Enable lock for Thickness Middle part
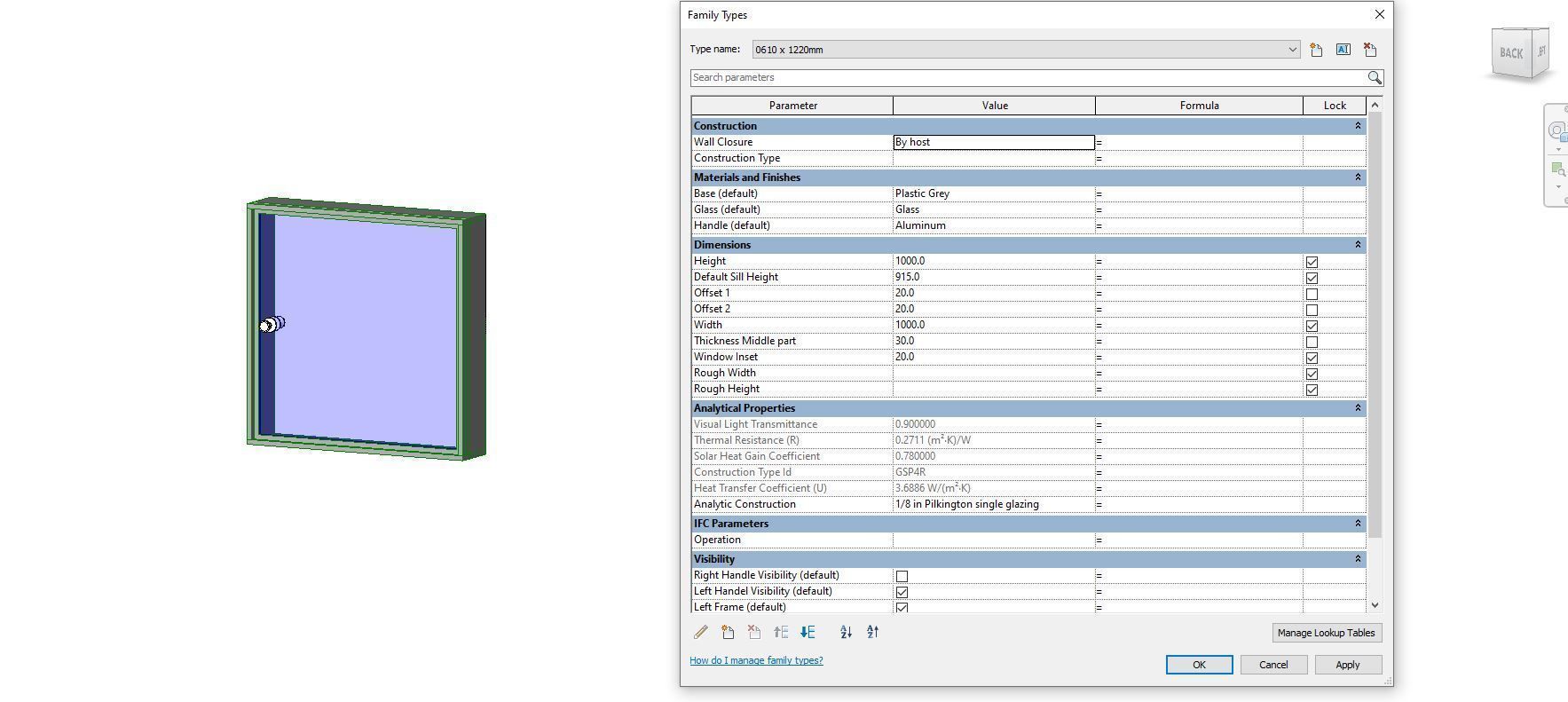 pos(1312,342)
